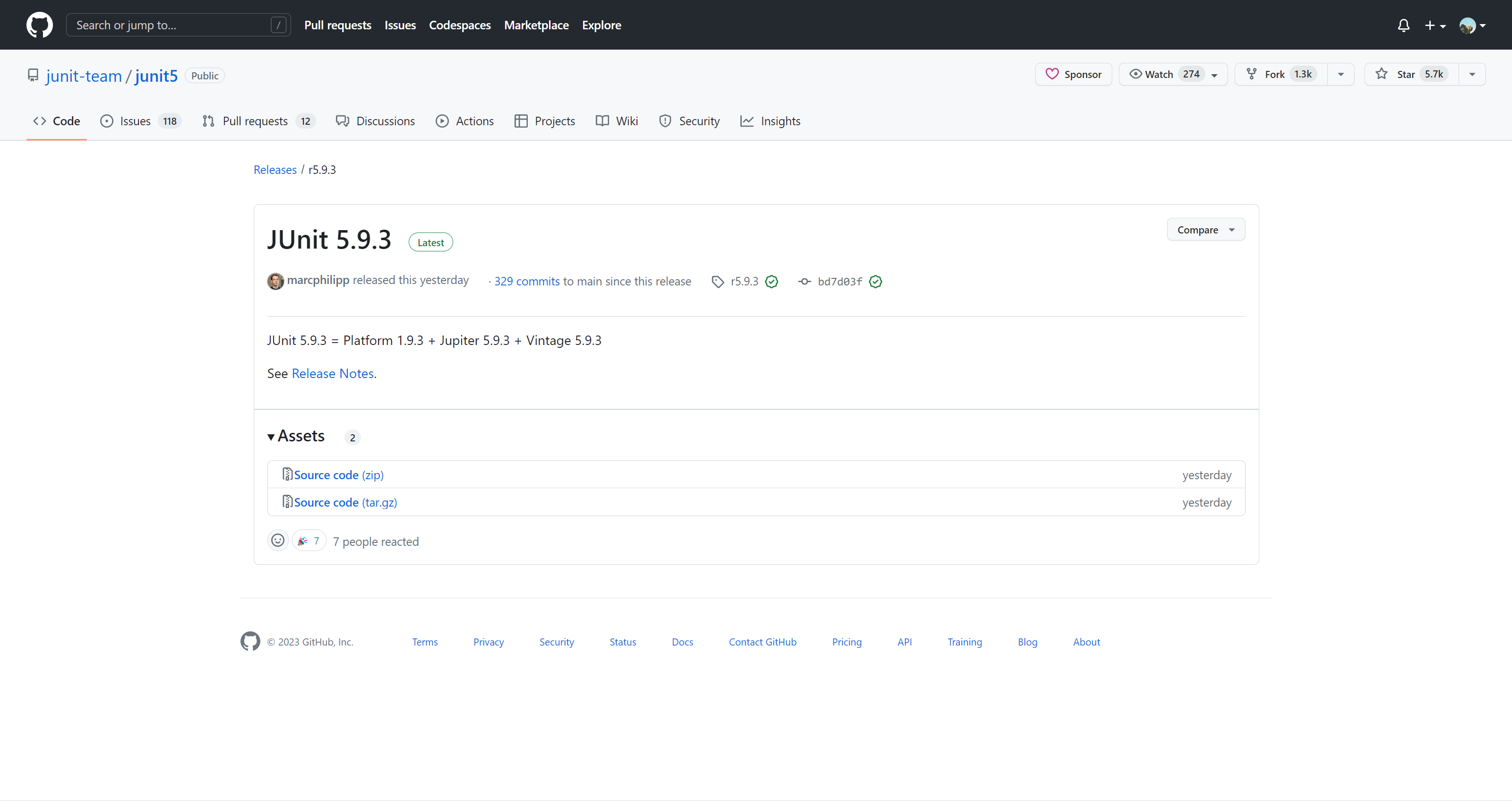This screenshot has width=1512, height=801.
Task: Open the GitHub home logo in header
Action: tap(39, 25)
